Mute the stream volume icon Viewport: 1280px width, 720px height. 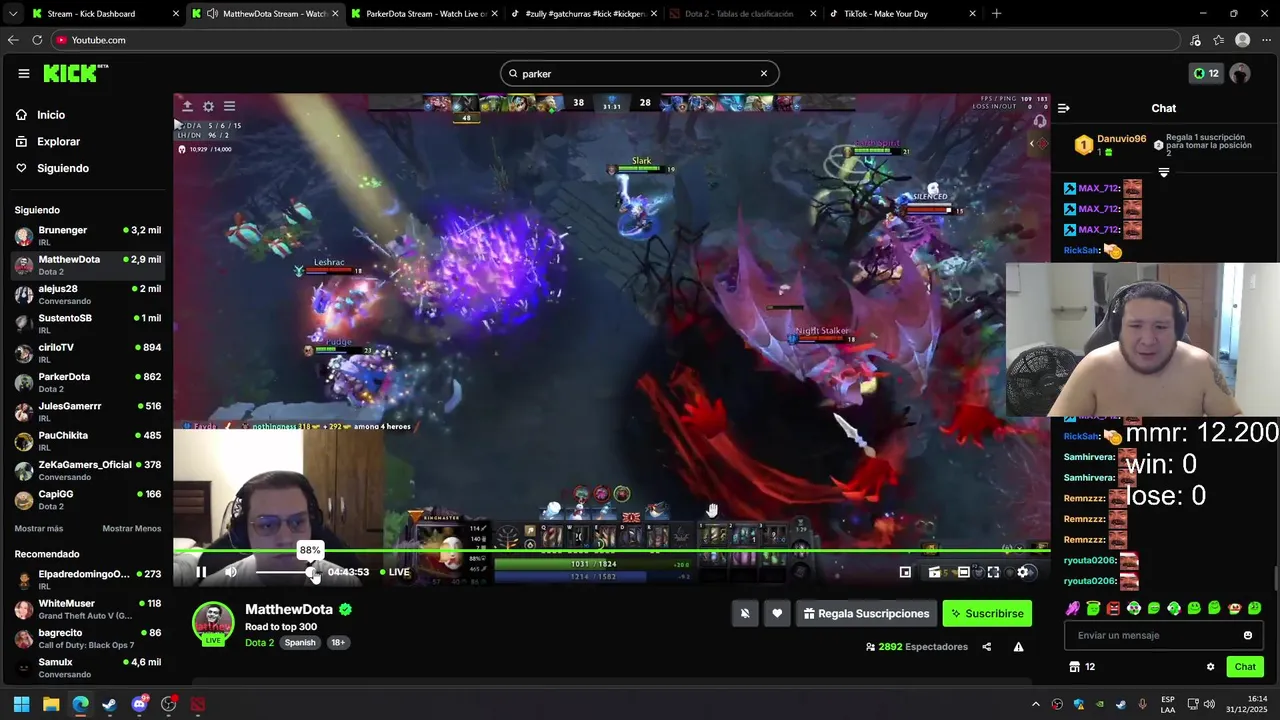pyautogui.click(x=231, y=572)
